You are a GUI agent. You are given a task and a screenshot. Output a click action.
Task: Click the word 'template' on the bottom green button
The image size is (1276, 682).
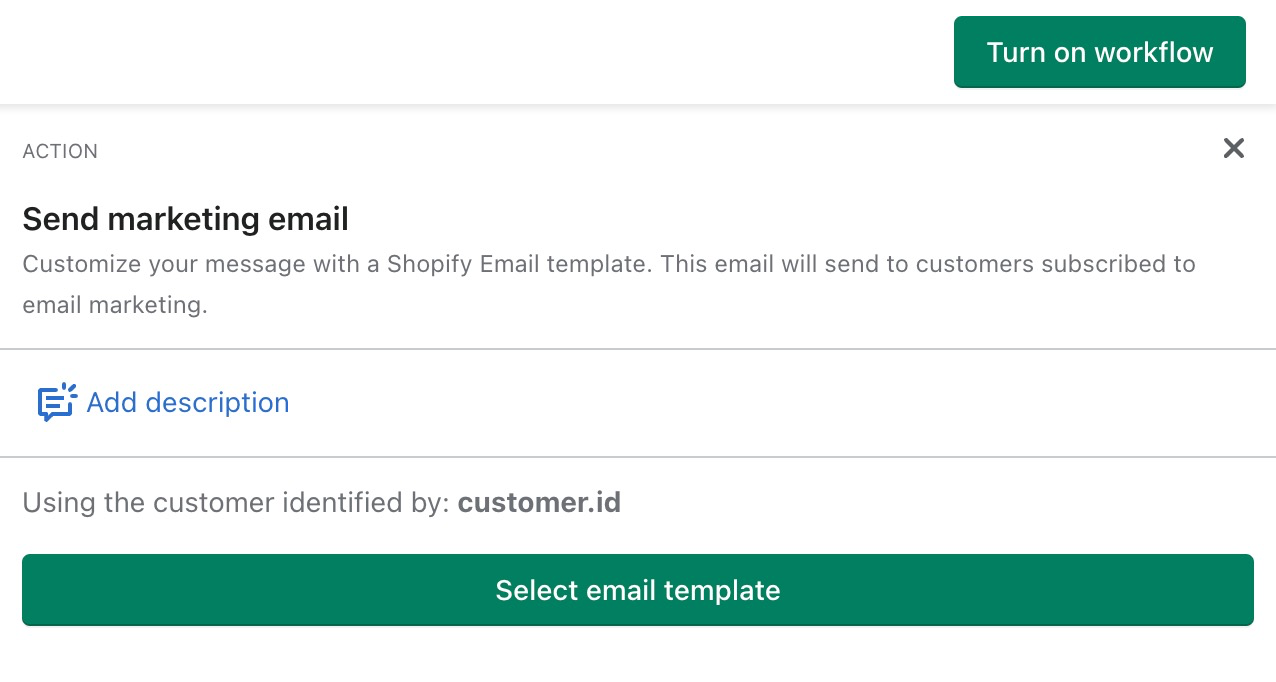(x=719, y=590)
